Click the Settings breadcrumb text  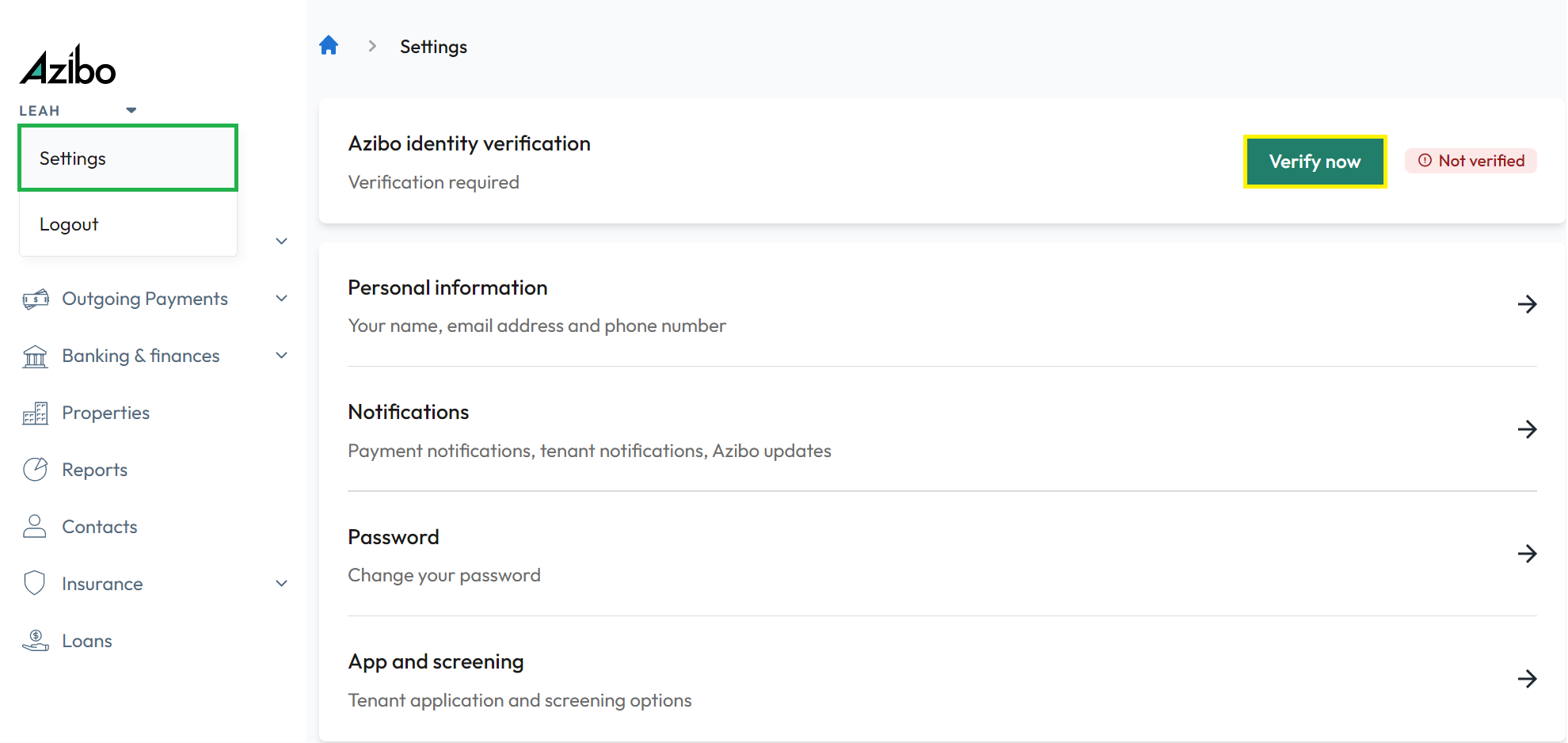433,47
